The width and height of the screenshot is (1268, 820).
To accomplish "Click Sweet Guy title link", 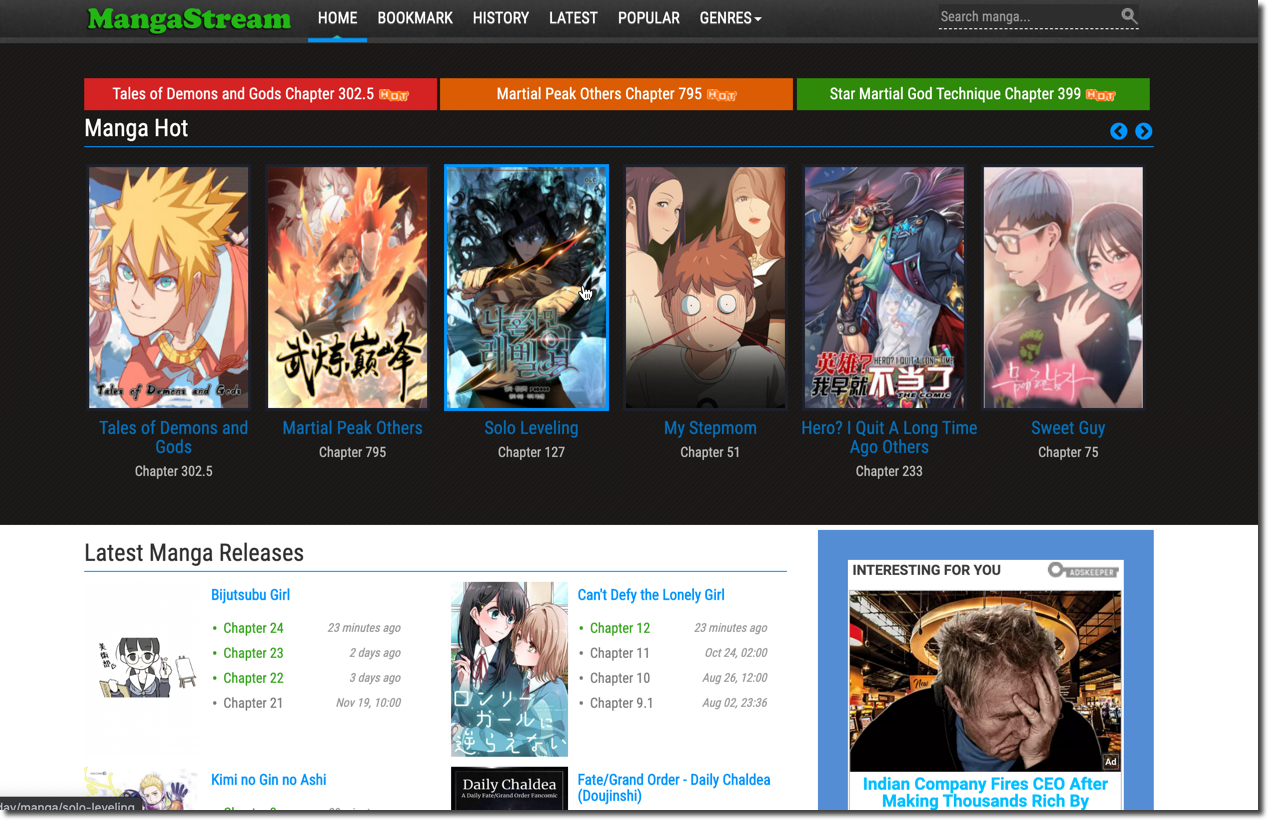I will tap(1068, 428).
